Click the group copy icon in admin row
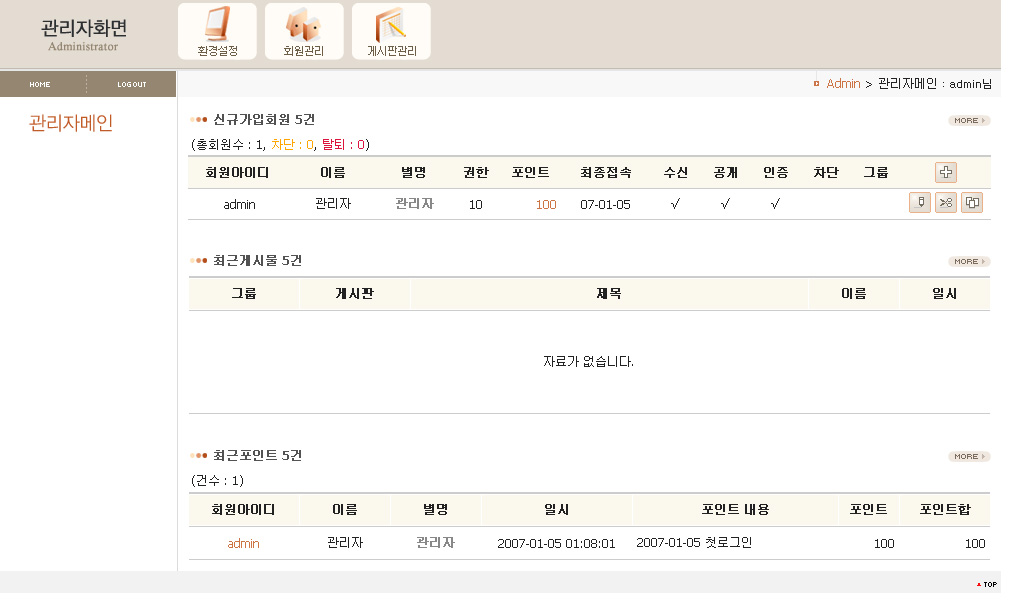The image size is (1009, 611). (971, 203)
